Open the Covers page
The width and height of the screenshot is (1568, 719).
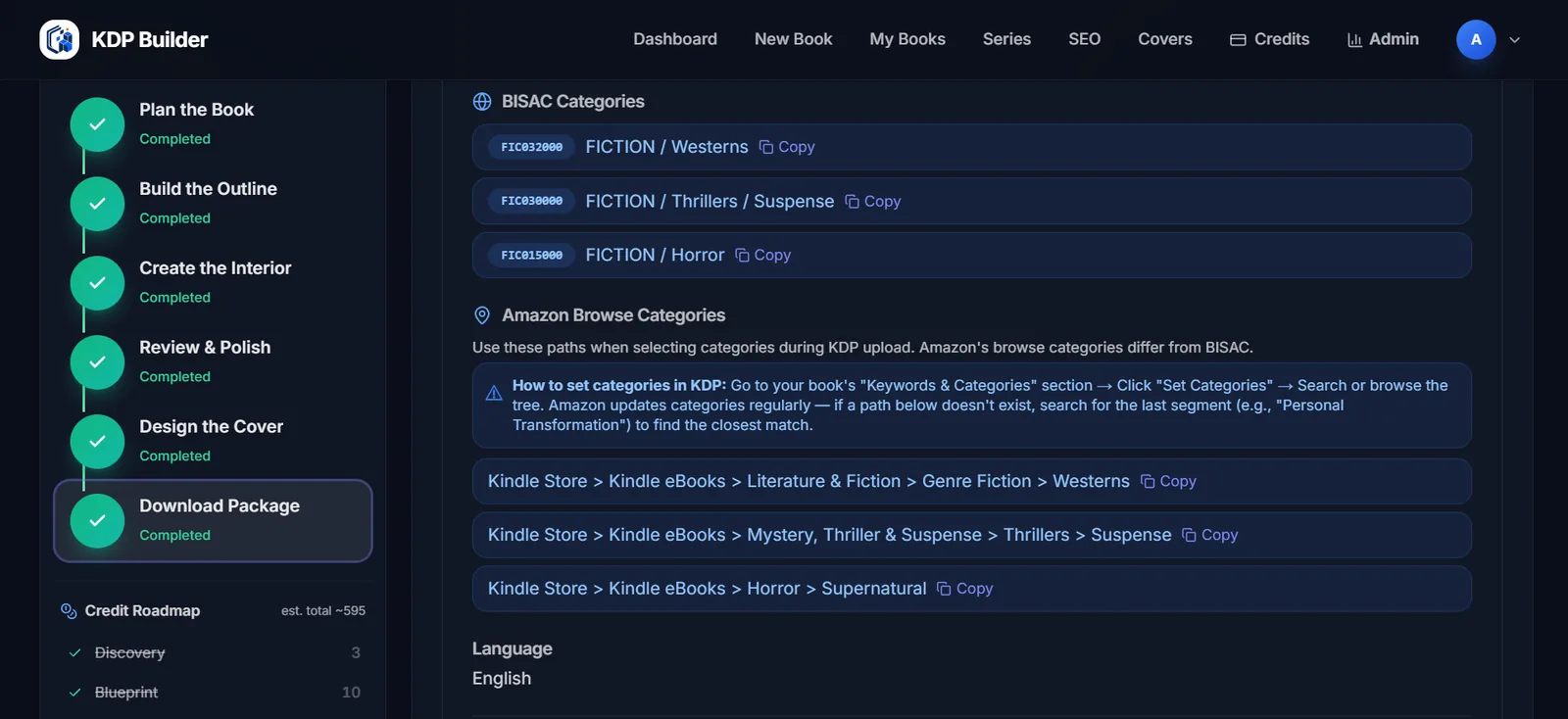1165,39
